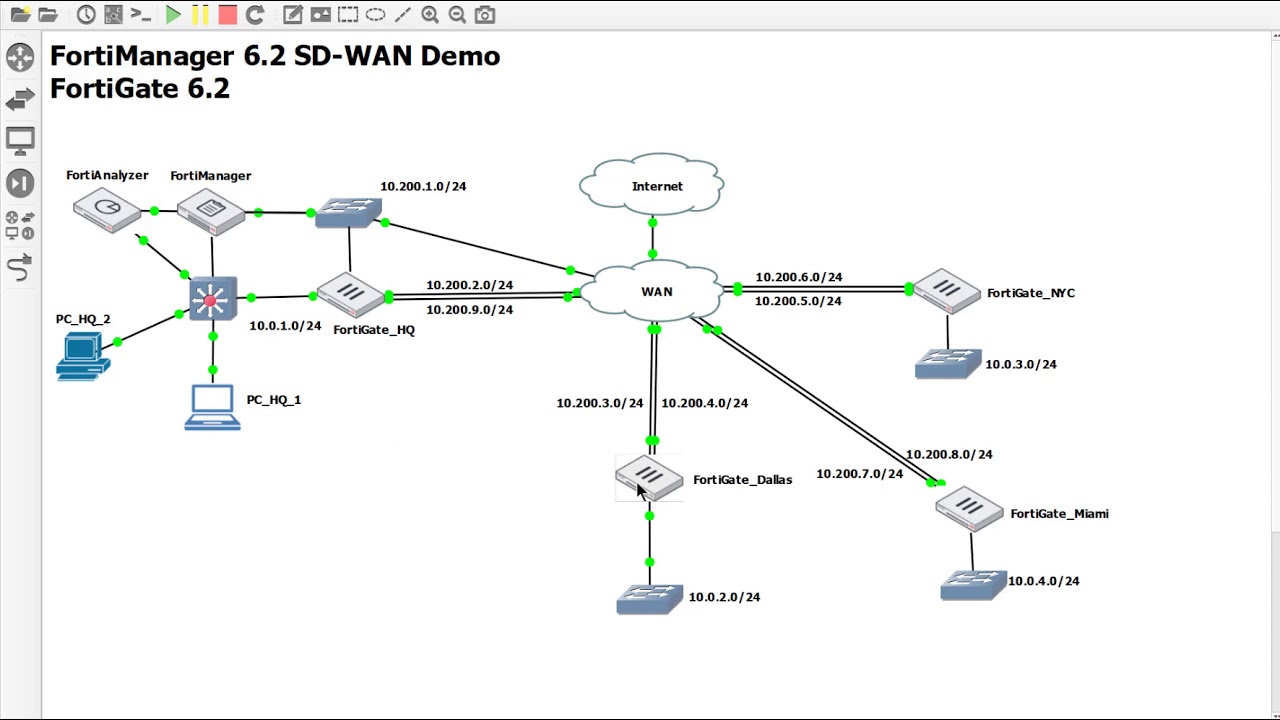The image size is (1280, 720).
Task: Select the Internet cloud node
Action: (652, 184)
